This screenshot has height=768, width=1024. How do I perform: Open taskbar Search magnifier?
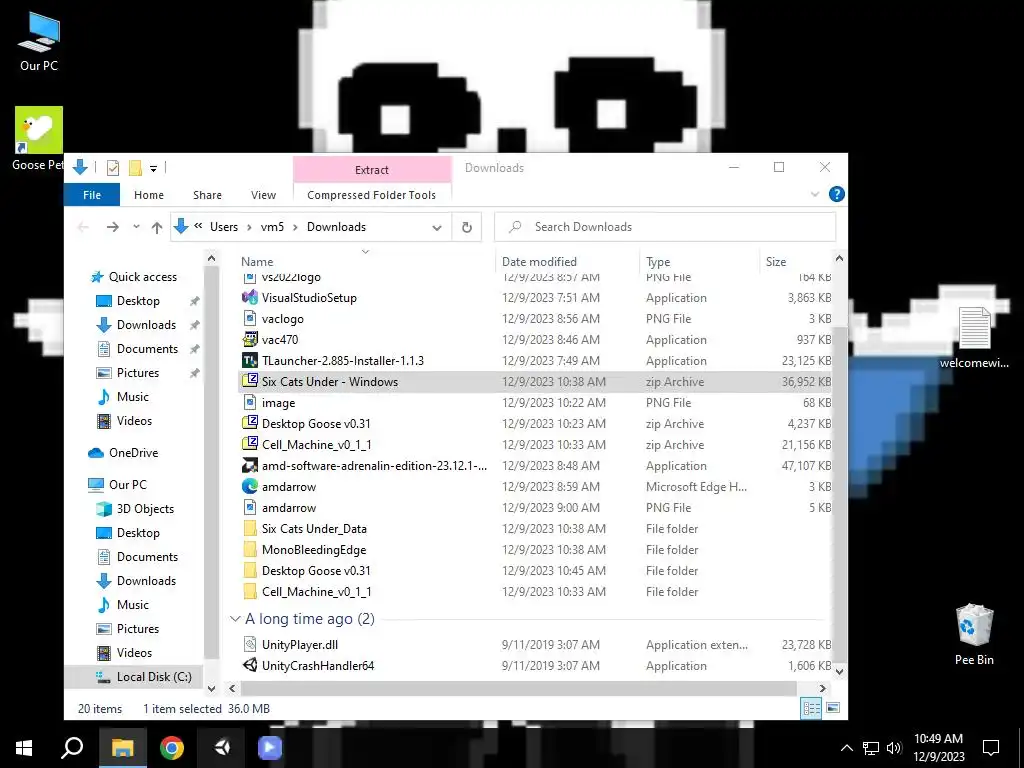click(72, 748)
